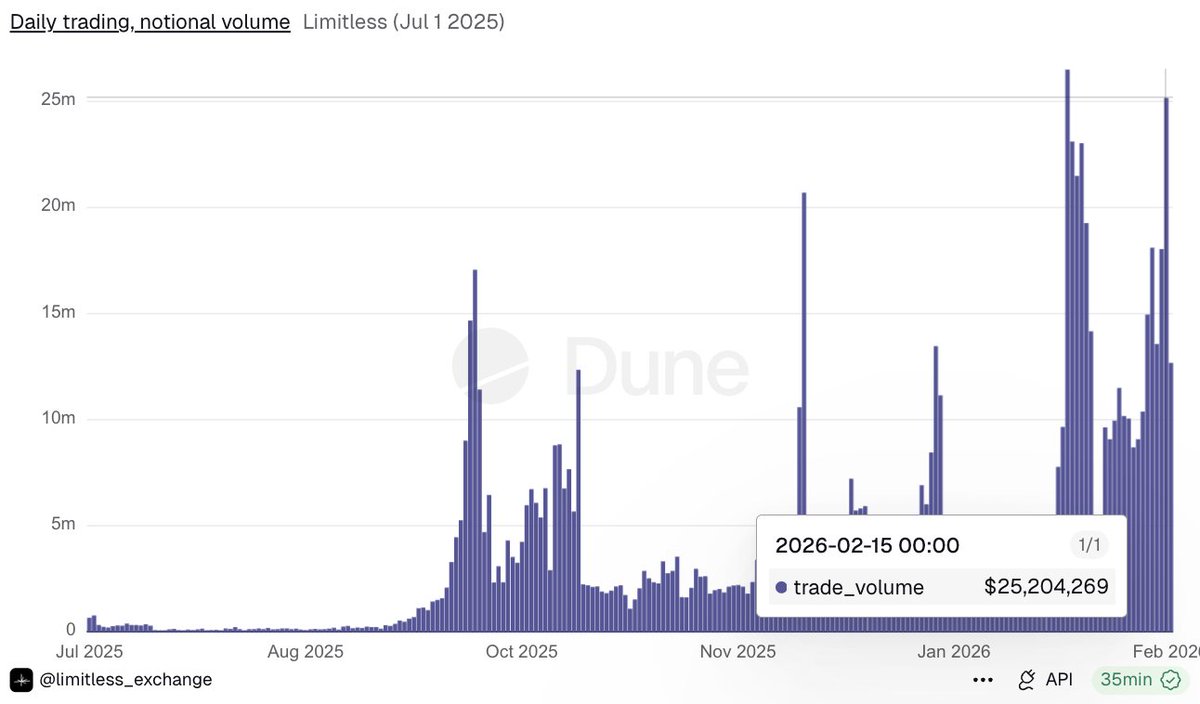Image resolution: width=1200 pixels, height=704 pixels.
Task: Click the limitless_exchange avatar icon
Action: [22, 680]
